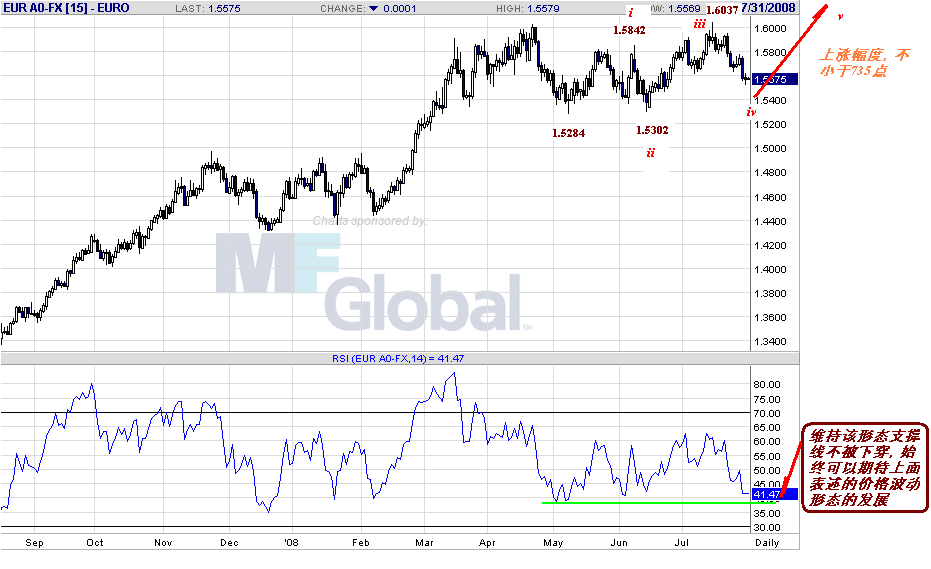Click the 1.4600 price axis label

coord(770,197)
